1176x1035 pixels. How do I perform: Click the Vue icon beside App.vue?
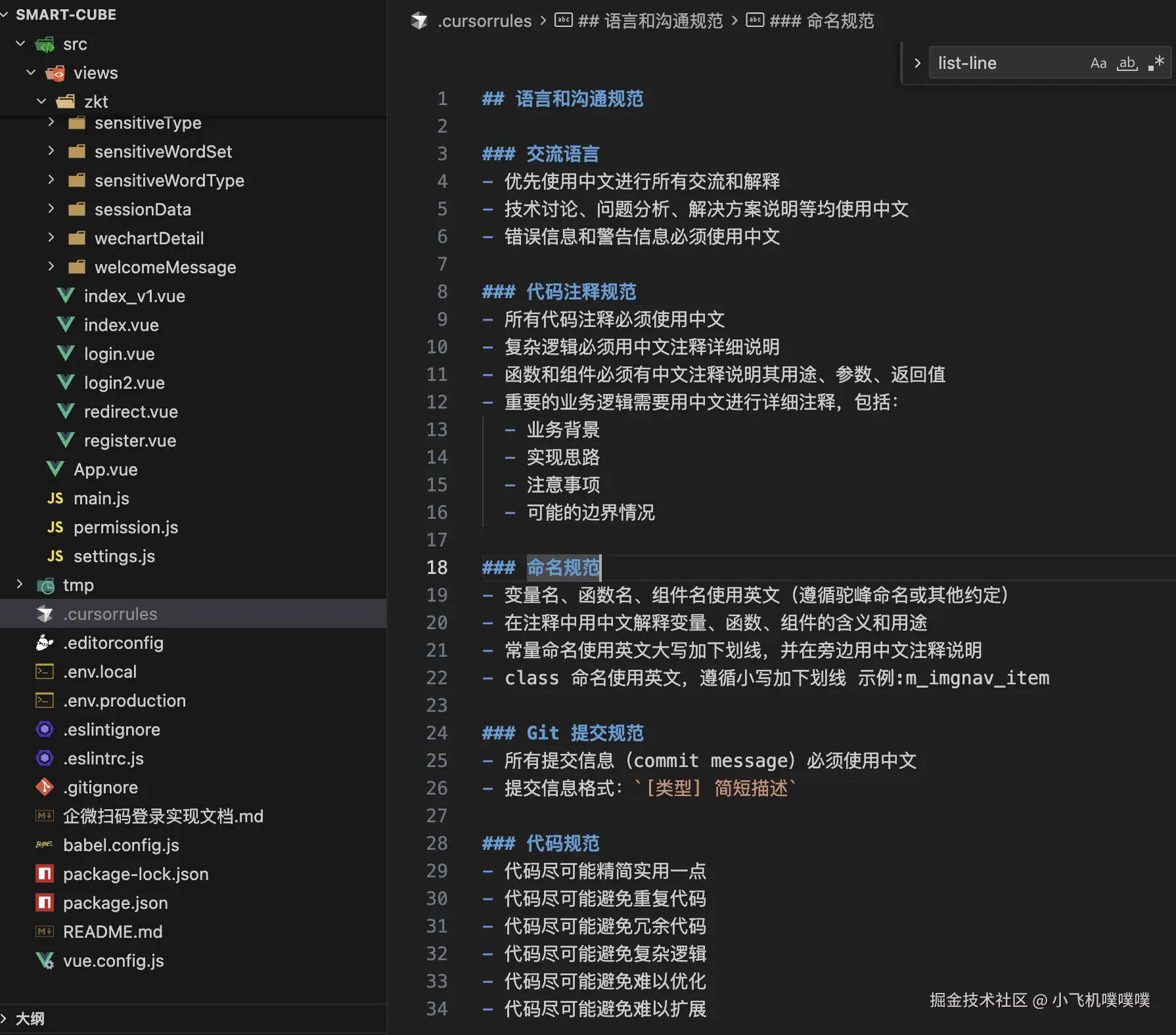point(55,470)
